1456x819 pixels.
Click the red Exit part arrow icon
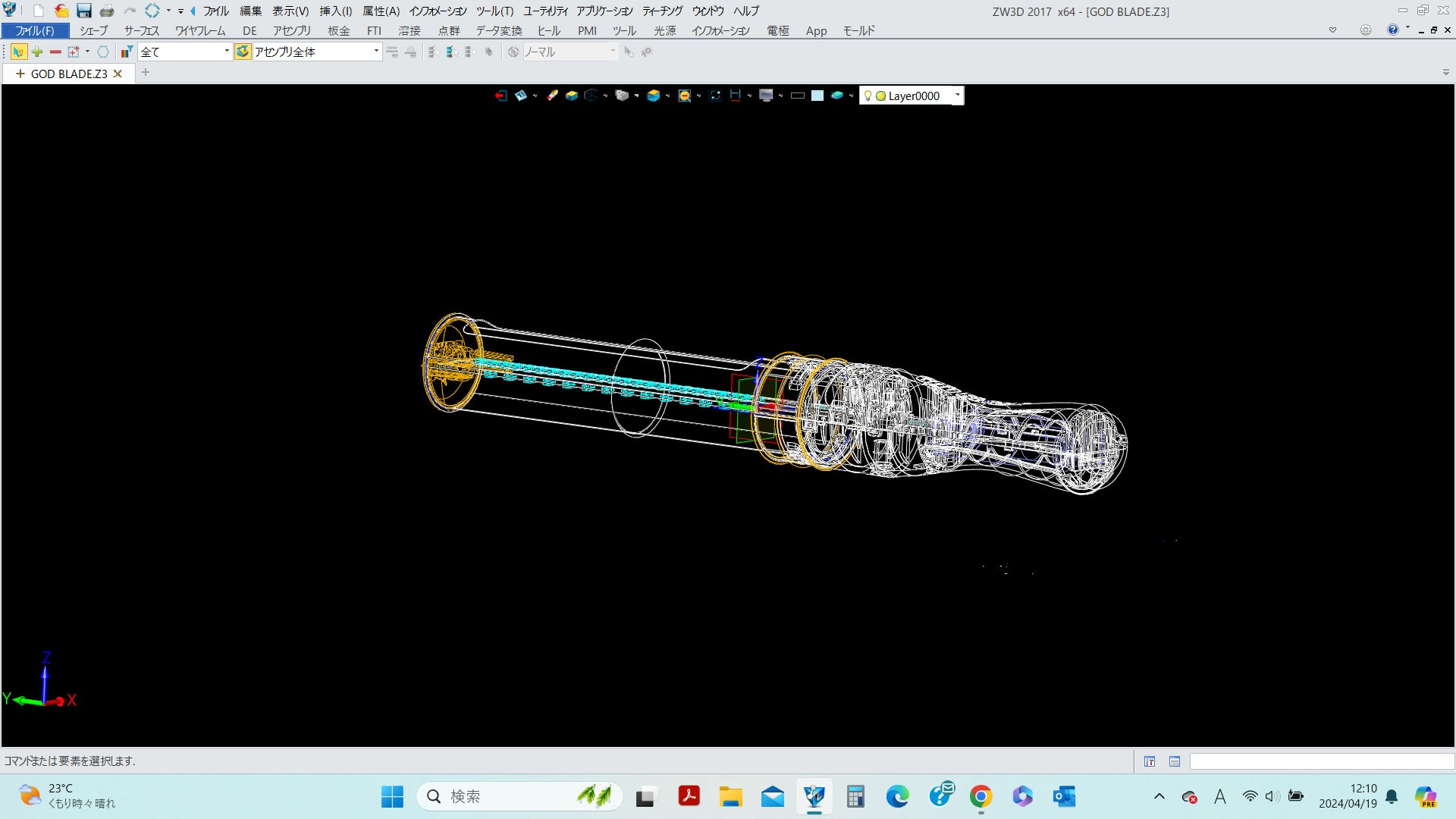pyautogui.click(x=500, y=96)
